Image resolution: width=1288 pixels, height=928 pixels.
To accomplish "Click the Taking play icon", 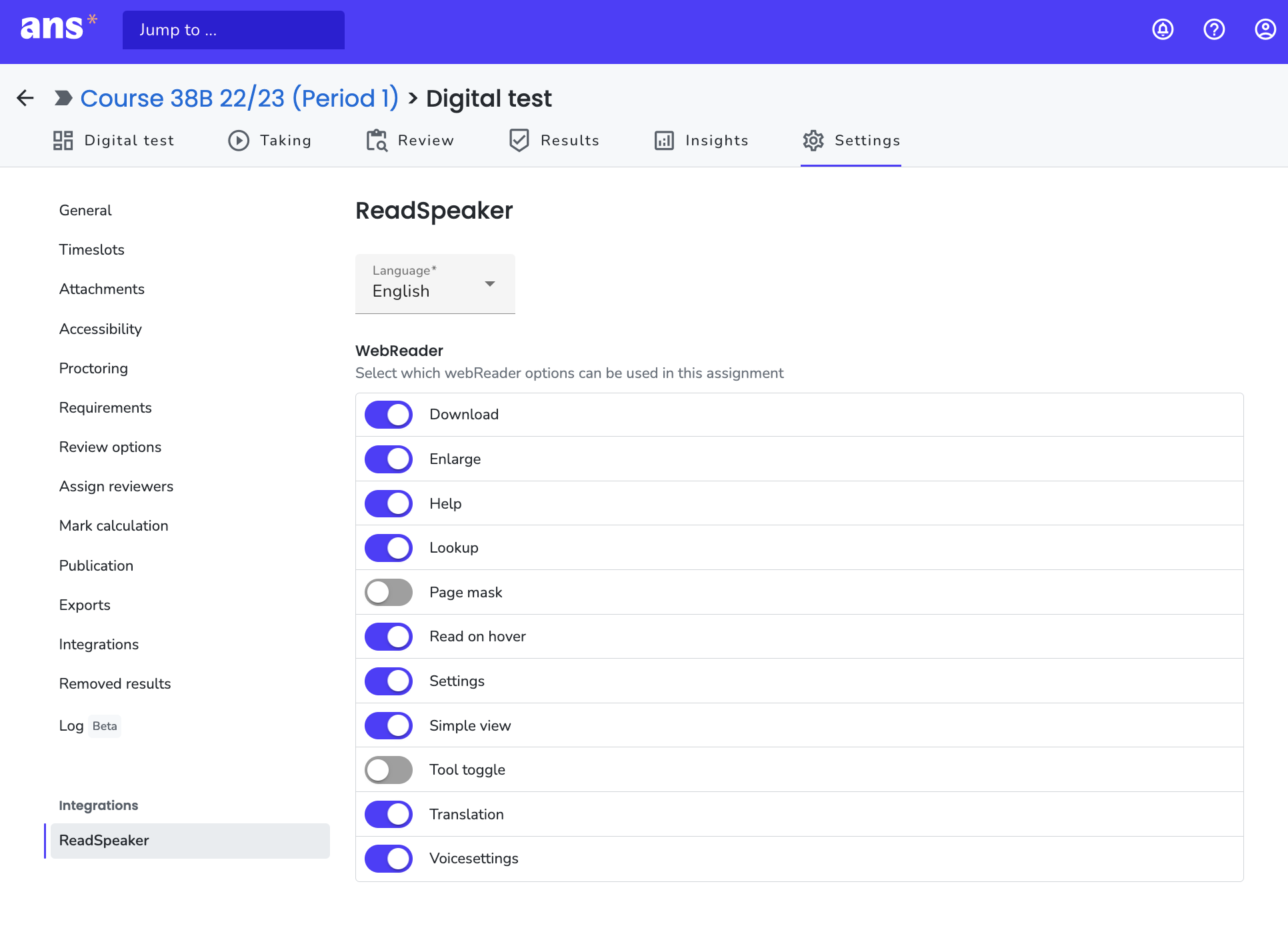I will [239, 141].
